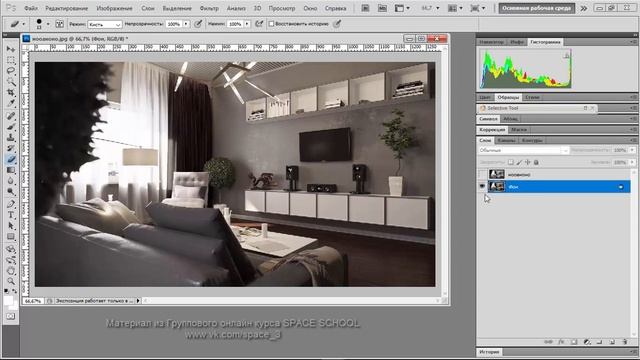640x360 pixels.
Task: Enable airbrush mode
Action: pyautogui.click(x=259, y=24)
